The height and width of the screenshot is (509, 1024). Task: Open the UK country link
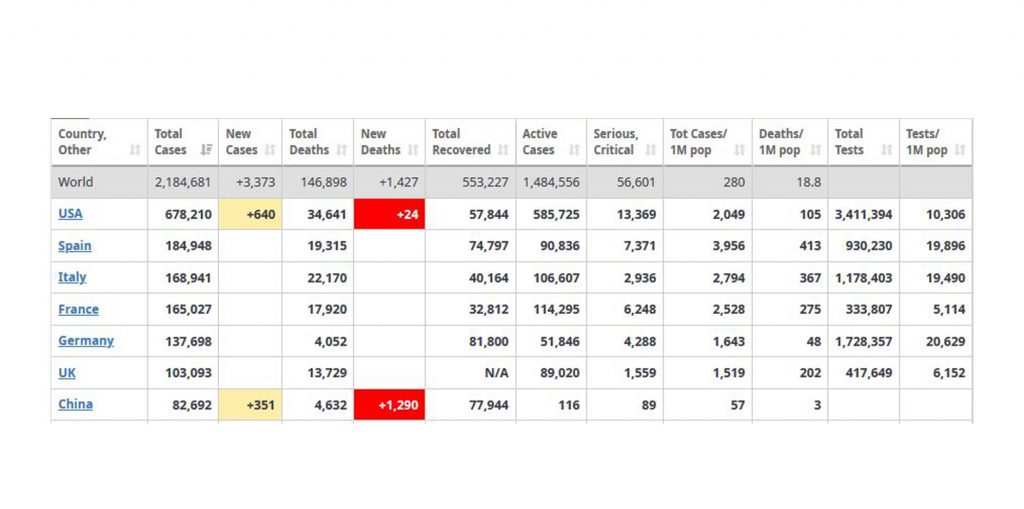pos(67,373)
